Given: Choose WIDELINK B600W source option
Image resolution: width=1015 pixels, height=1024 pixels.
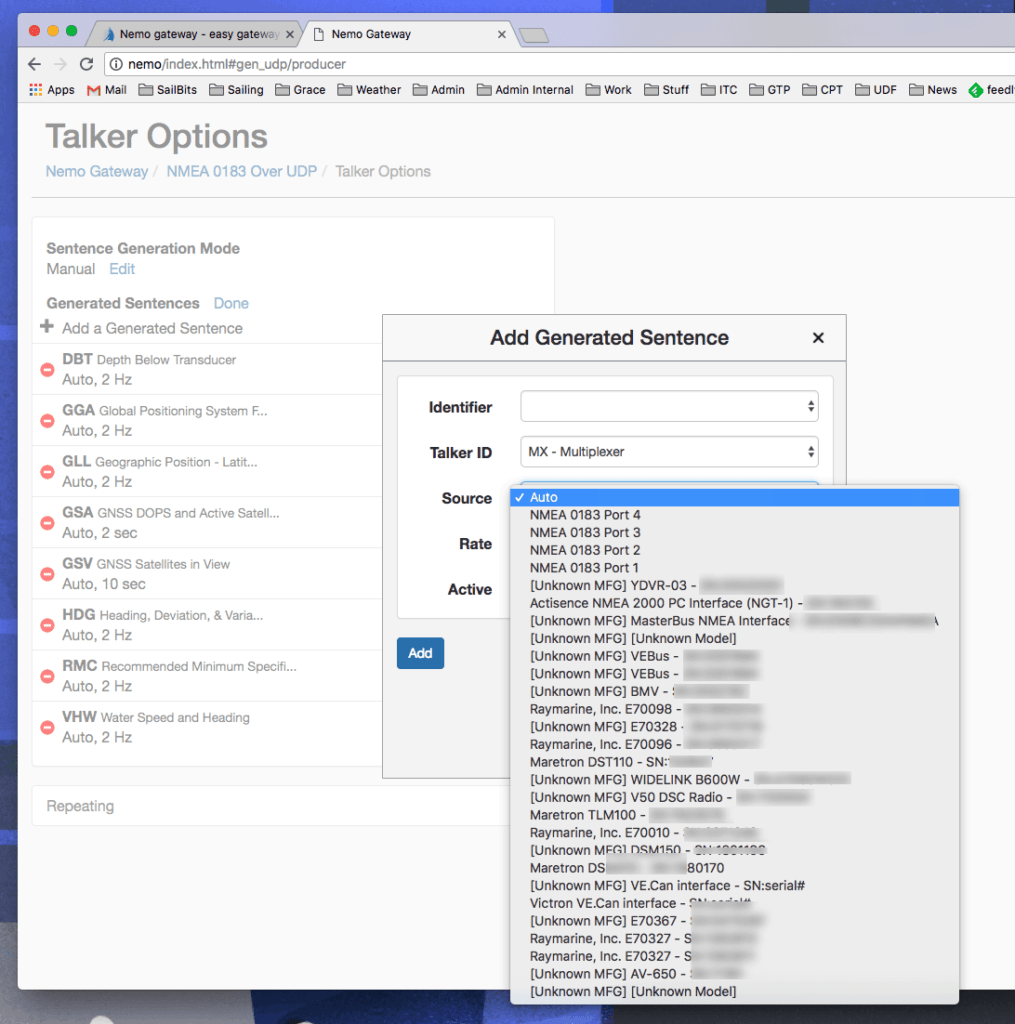Looking at the screenshot, I should (735, 779).
